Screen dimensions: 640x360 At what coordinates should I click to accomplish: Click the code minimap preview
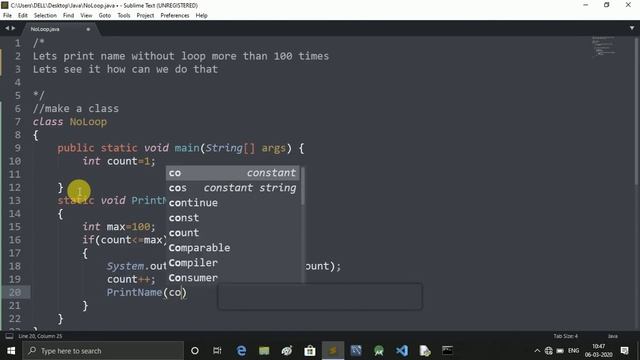tap(603, 46)
